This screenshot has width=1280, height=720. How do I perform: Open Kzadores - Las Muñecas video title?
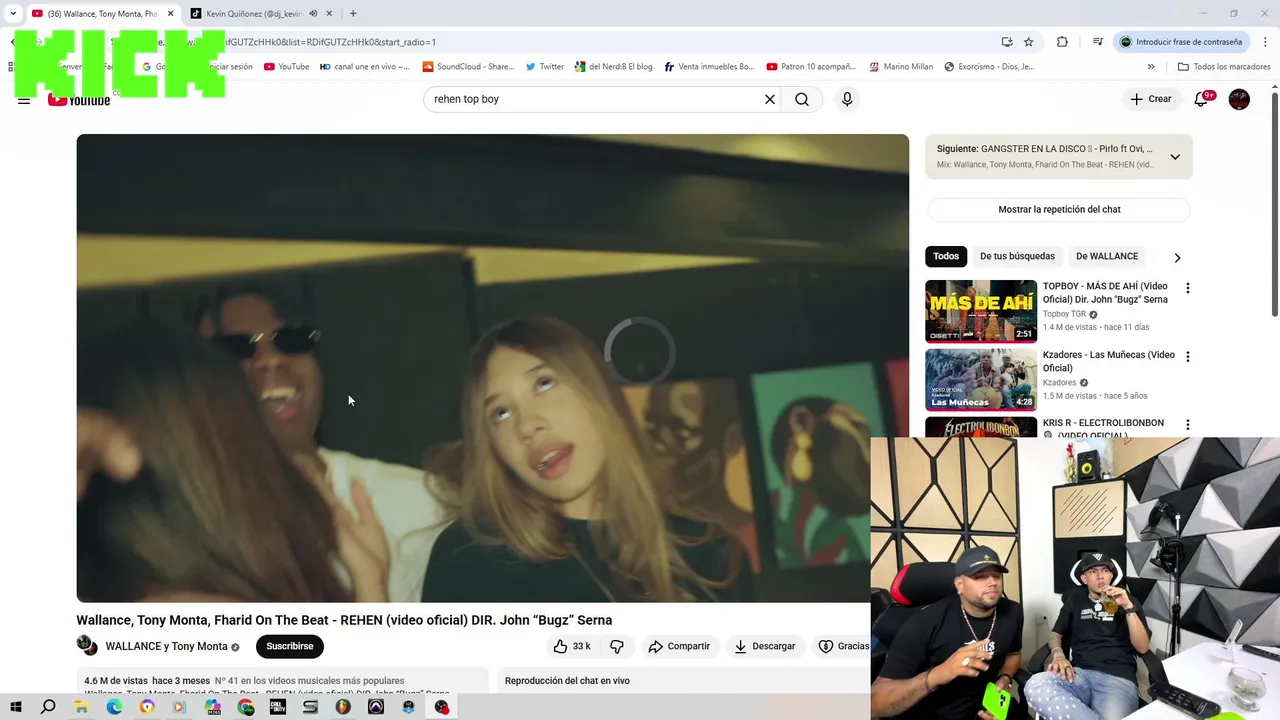(x=1109, y=361)
